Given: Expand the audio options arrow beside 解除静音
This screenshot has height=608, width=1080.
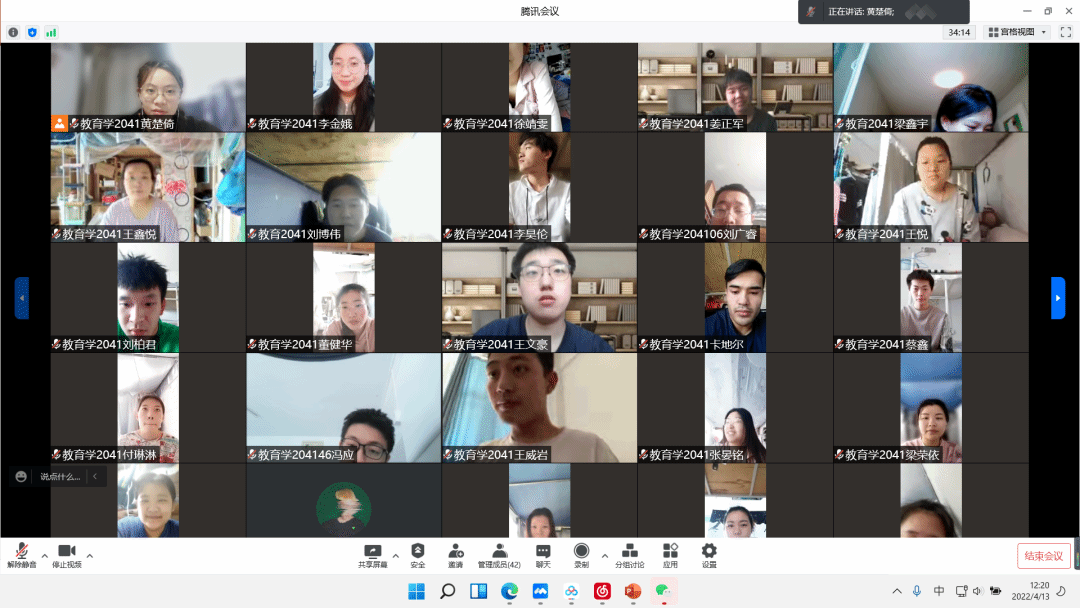Looking at the screenshot, I should (44, 555).
